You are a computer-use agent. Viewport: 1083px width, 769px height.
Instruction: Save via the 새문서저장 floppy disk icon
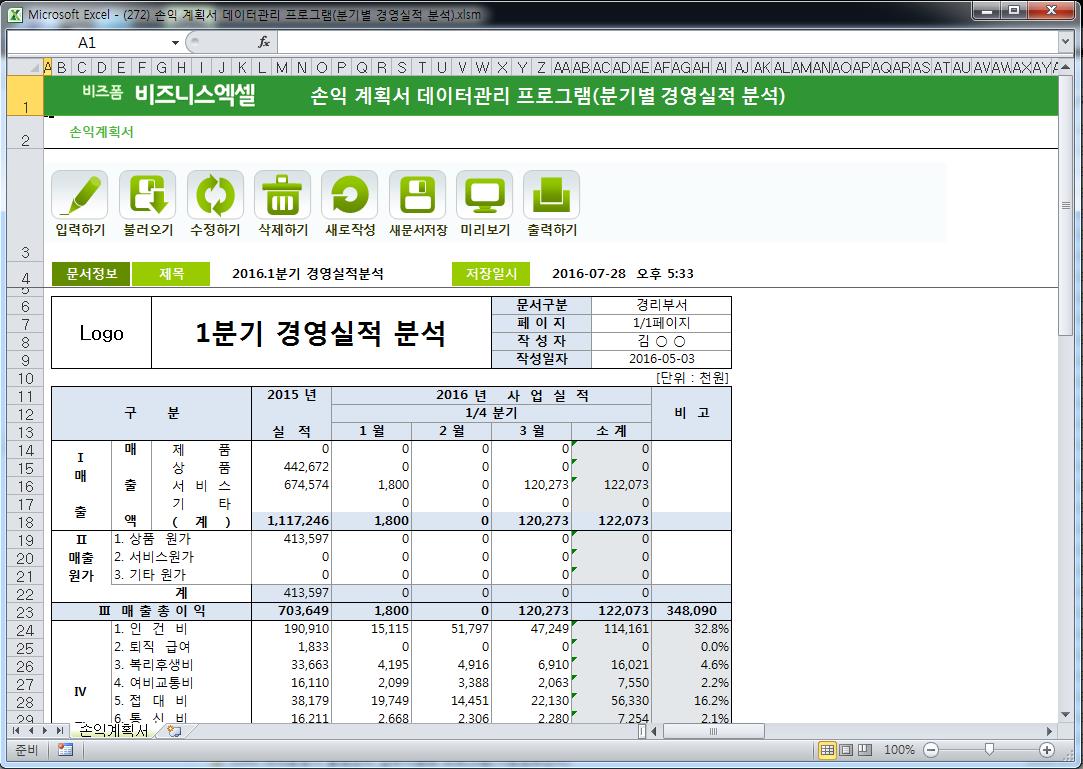point(417,195)
